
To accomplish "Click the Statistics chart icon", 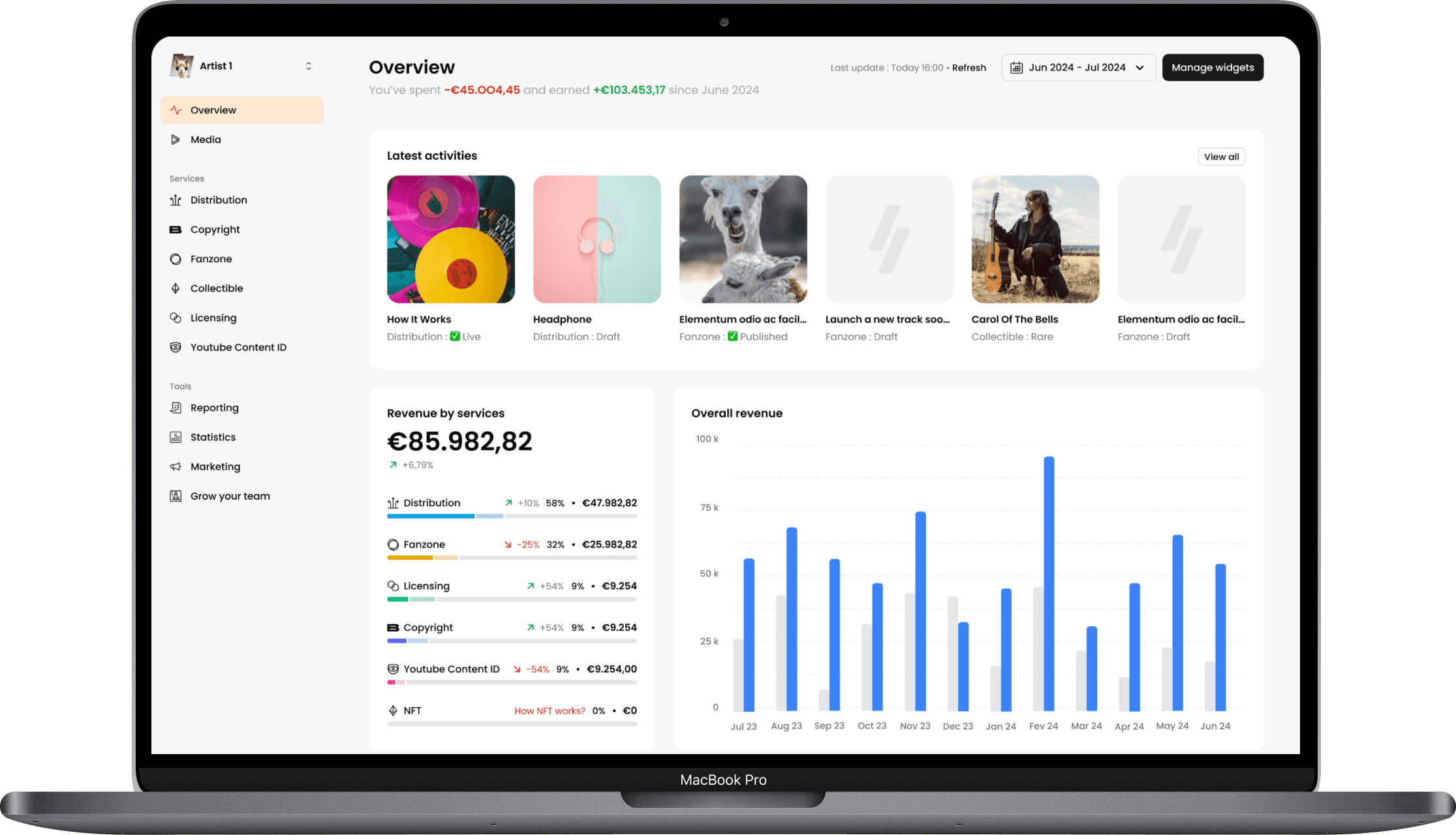I will [175, 437].
